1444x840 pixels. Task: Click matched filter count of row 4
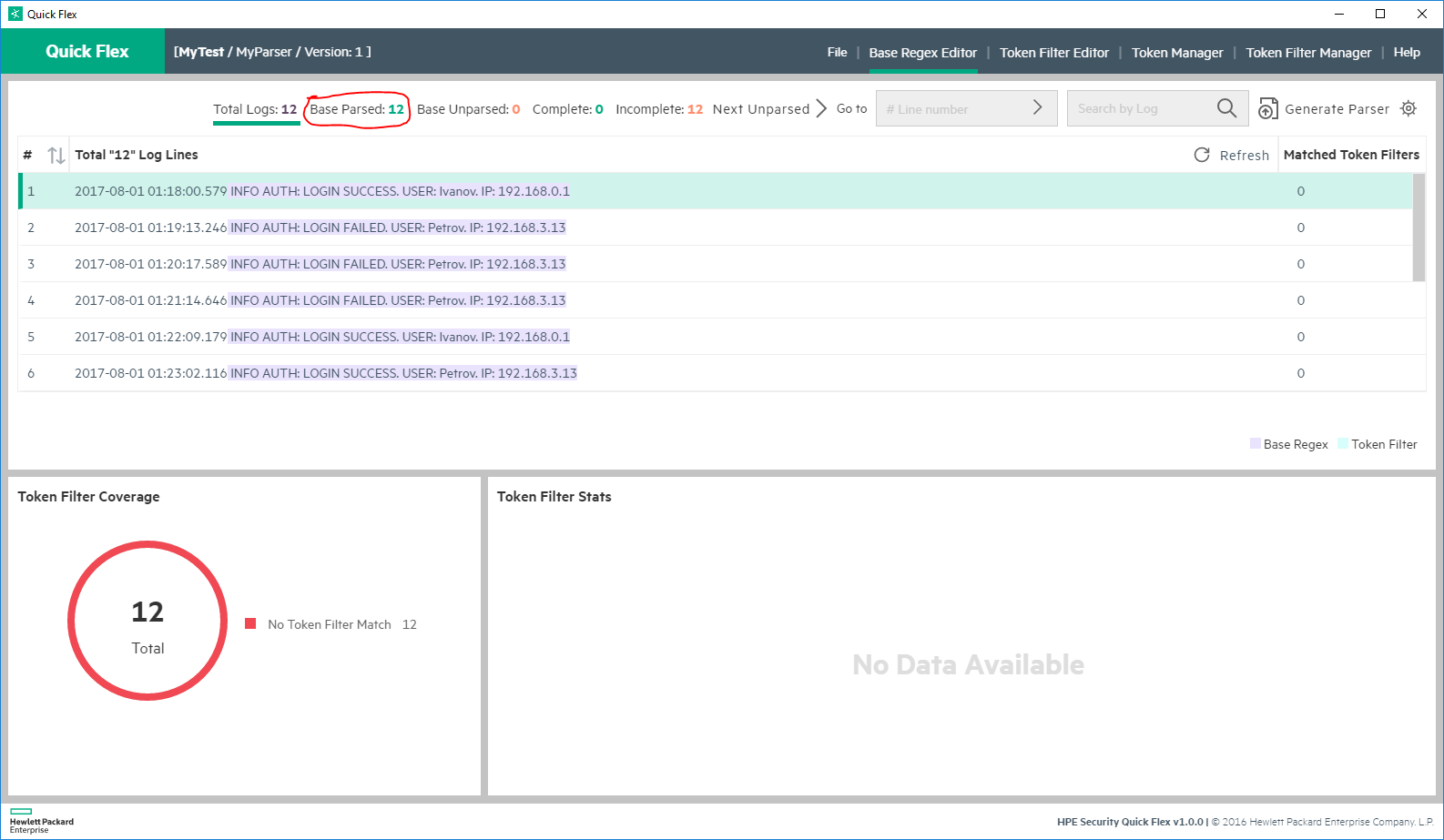[1300, 300]
